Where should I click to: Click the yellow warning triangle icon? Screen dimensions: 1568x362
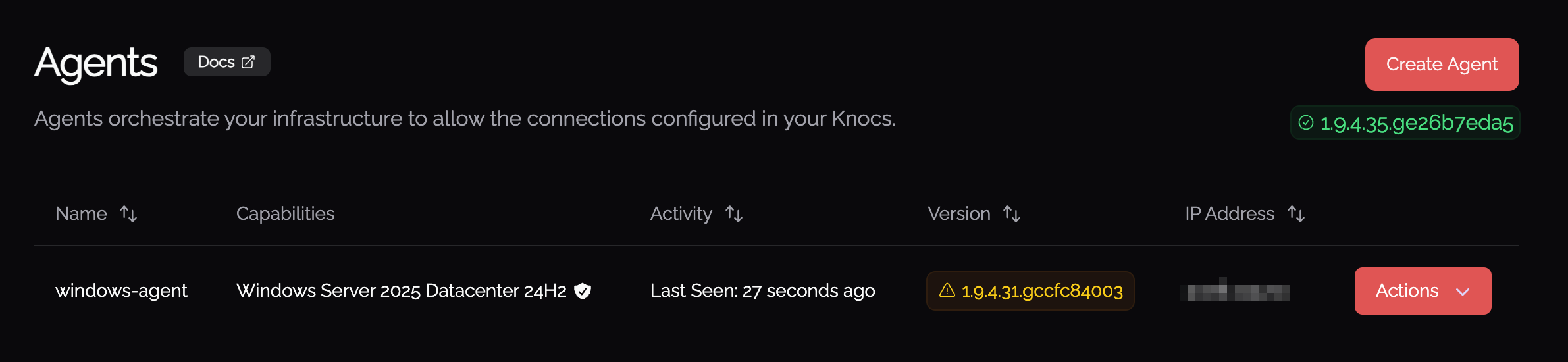947,290
